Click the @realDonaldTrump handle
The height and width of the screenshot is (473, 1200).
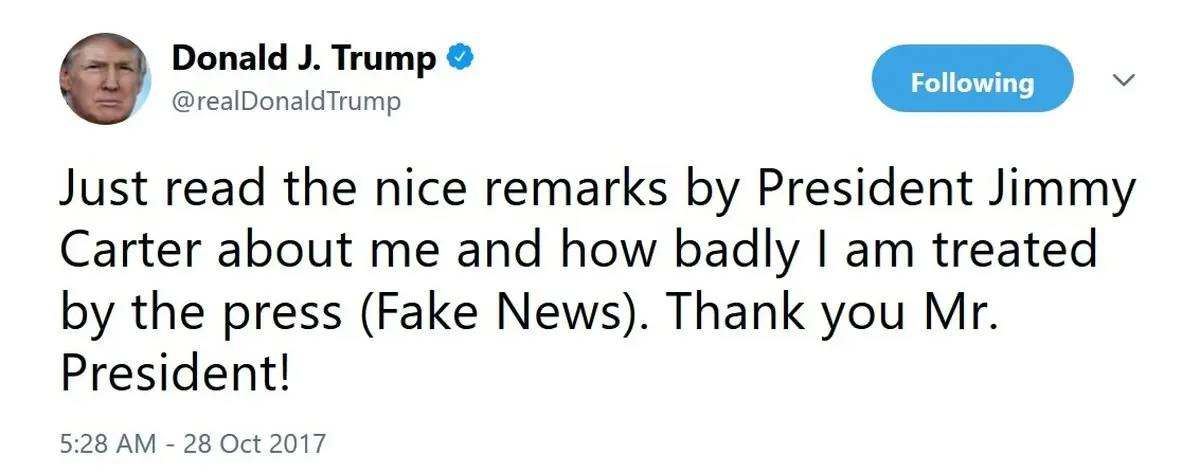tap(286, 102)
